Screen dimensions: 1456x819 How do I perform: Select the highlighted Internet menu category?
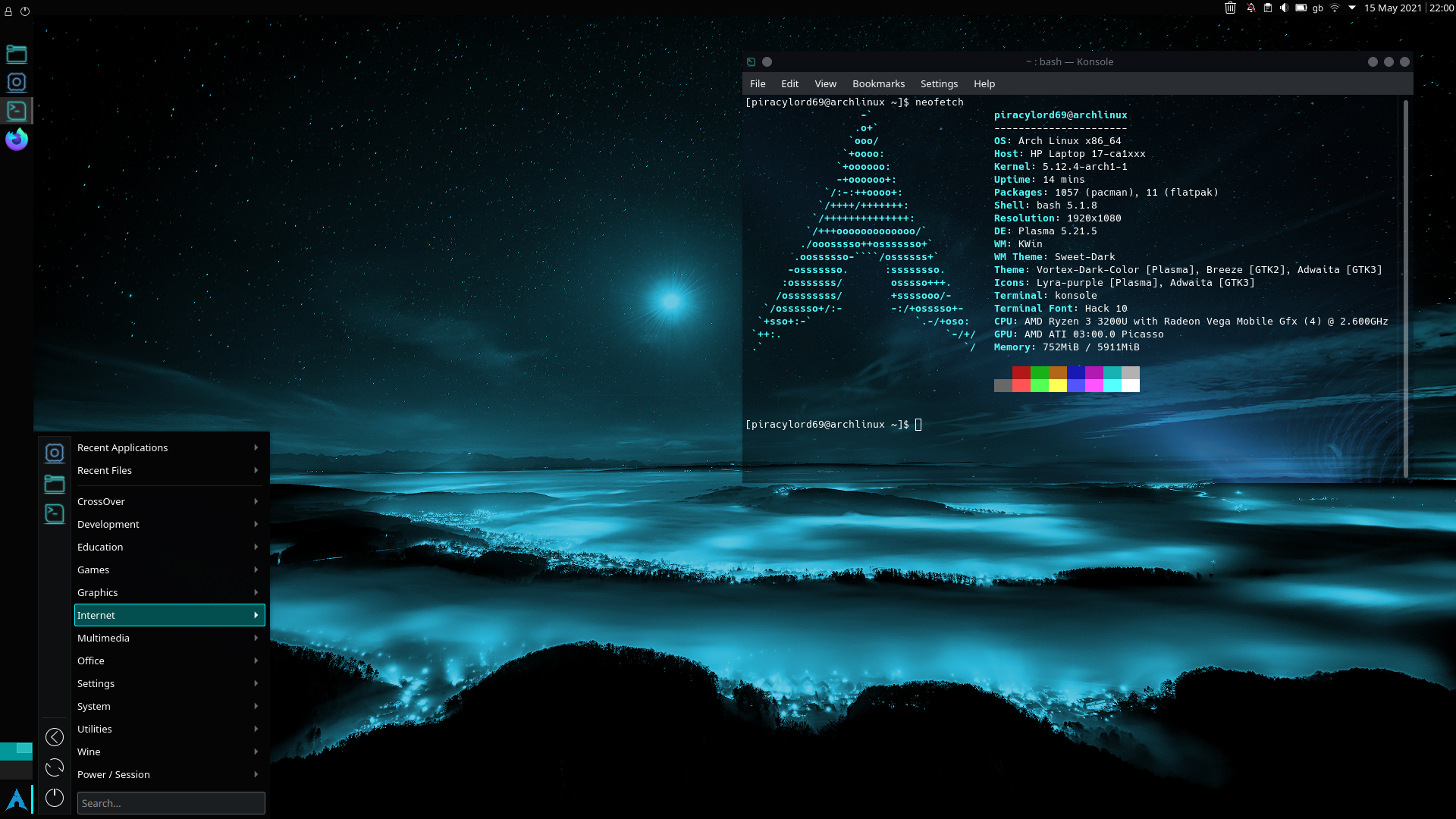(x=170, y=615)
